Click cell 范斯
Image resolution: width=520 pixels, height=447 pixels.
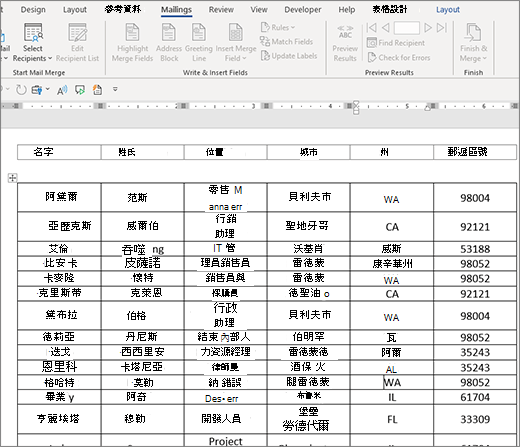point(142,197)
